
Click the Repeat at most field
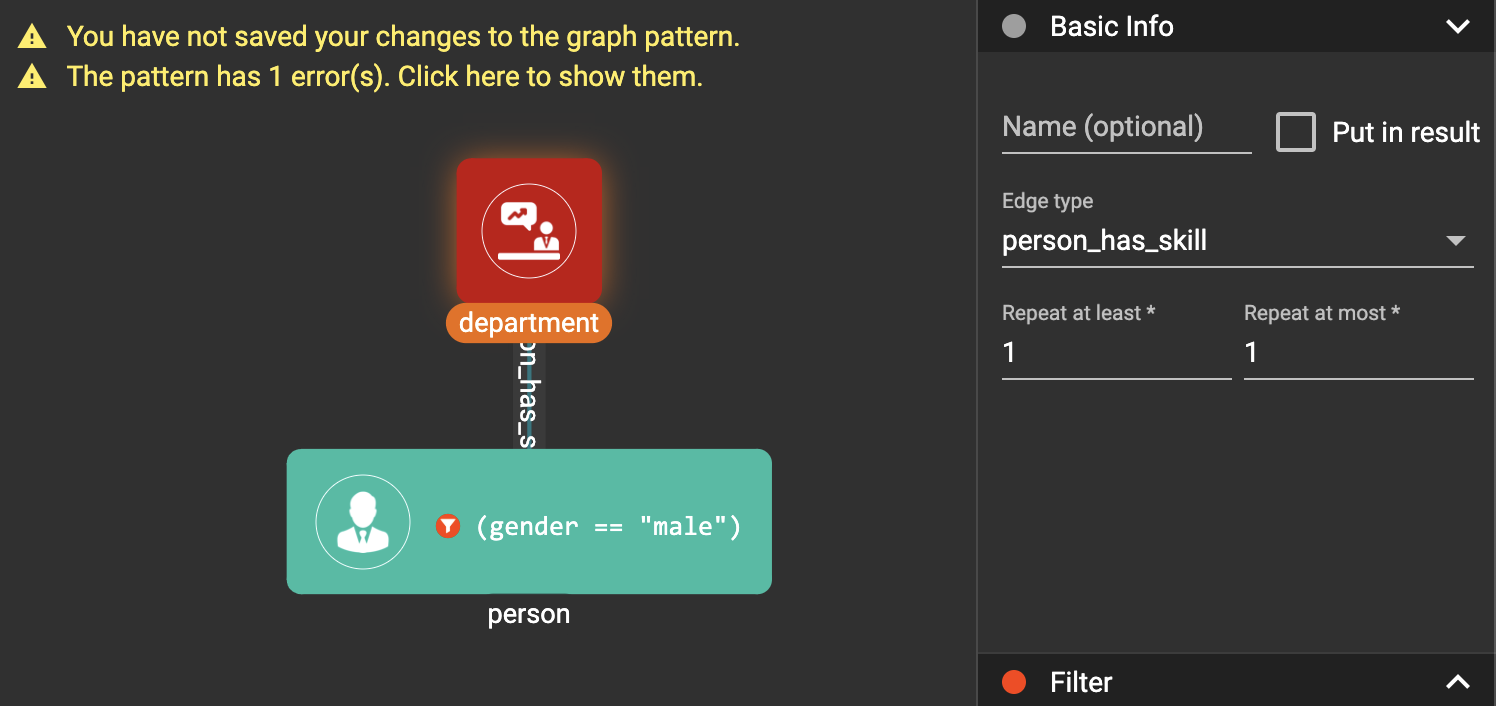click(x=1358, y=353)
